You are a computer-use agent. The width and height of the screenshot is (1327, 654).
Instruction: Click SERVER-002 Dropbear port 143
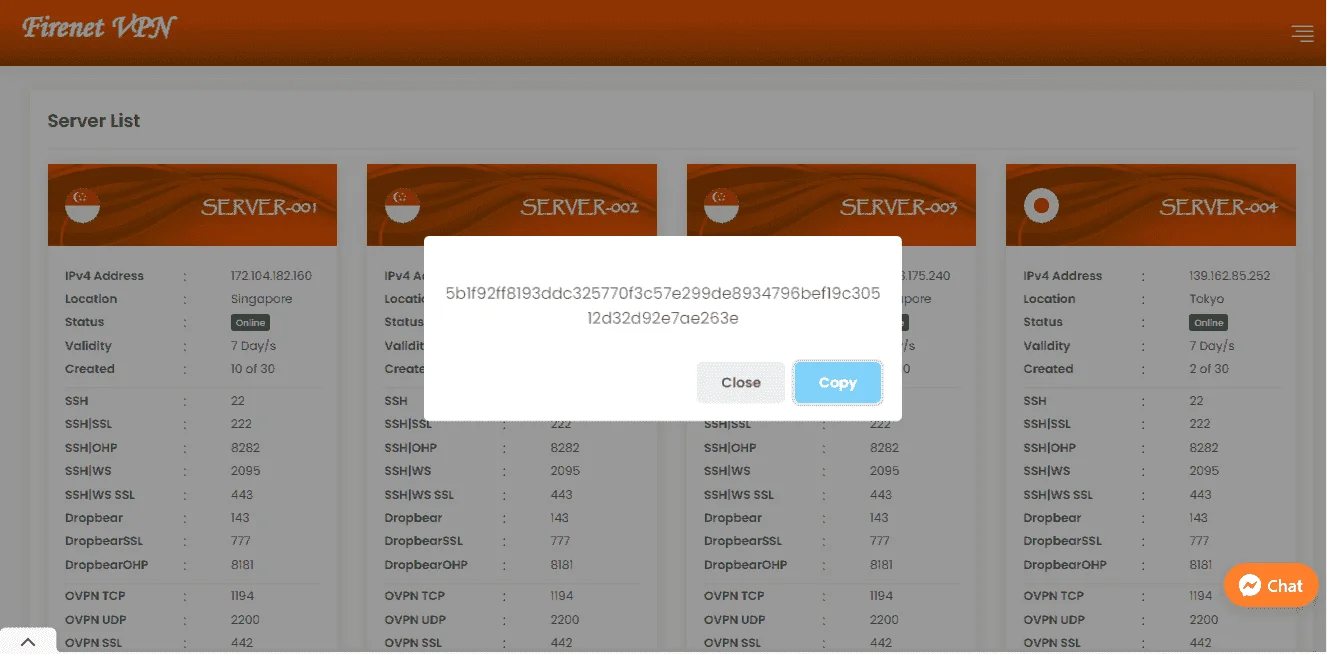pyautogui.click(x=560, y=518)
